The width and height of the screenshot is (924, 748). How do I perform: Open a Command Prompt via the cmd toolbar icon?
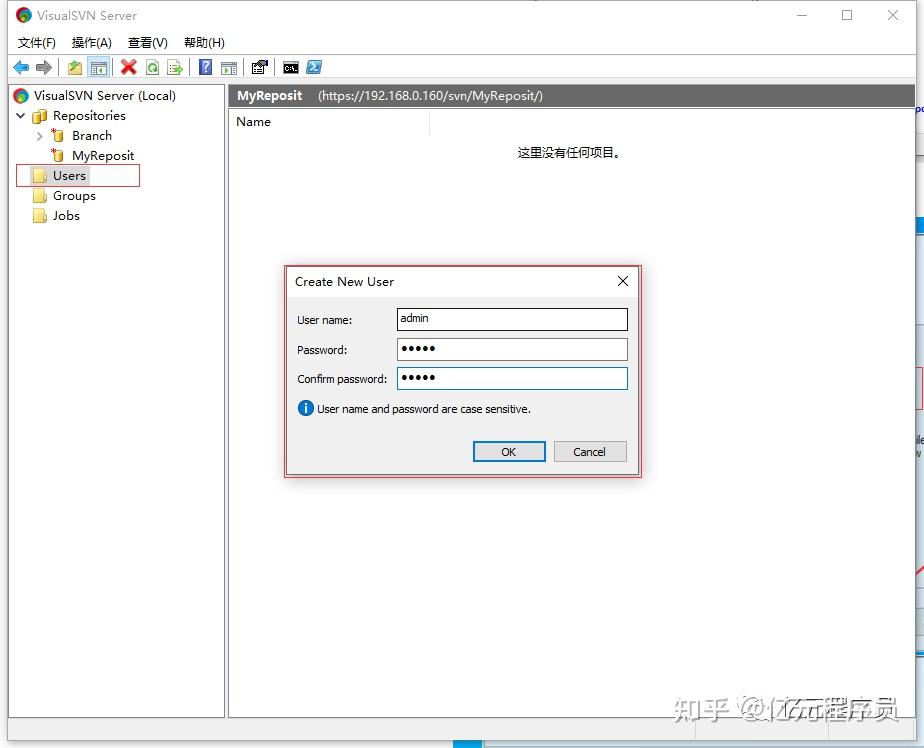click(x=290, y=67)
